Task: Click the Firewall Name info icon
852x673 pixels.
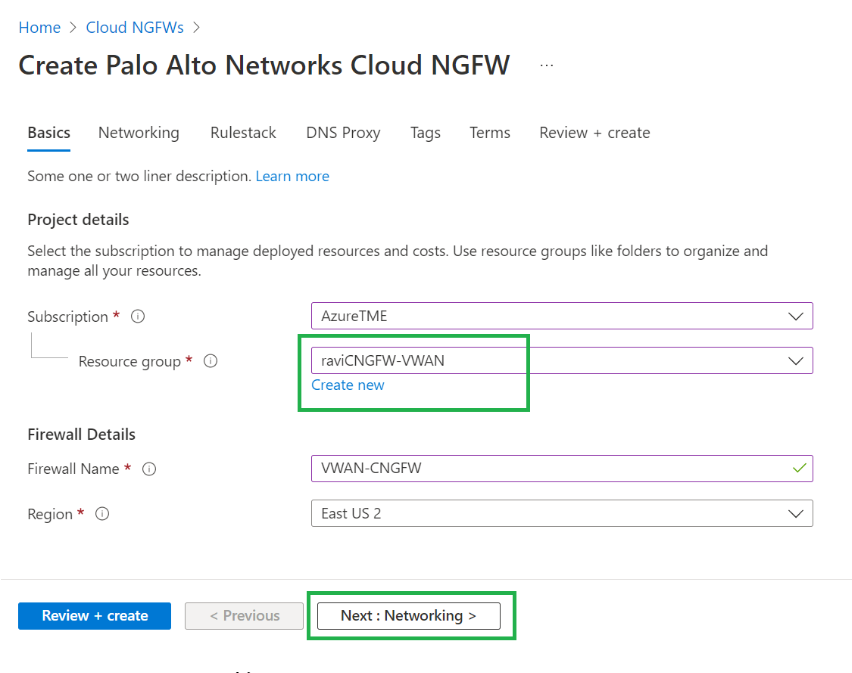Action: tap(149, 469)
